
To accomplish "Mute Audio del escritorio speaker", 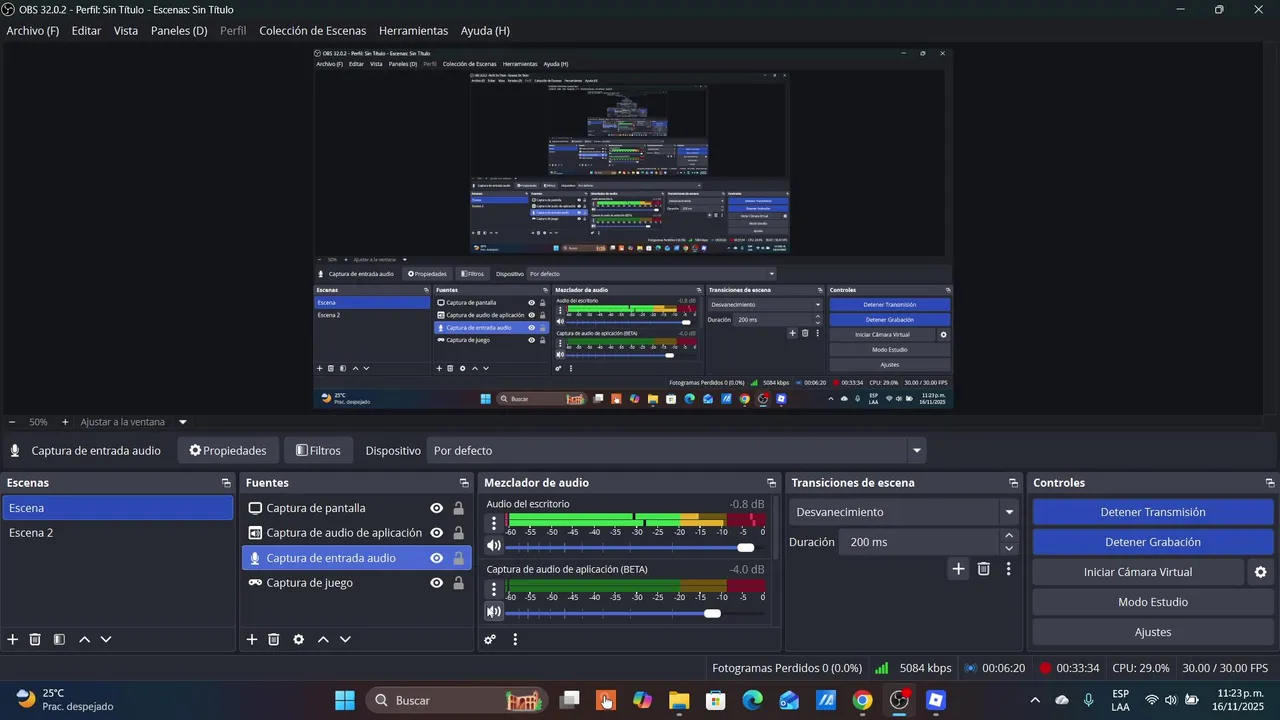I will [494, 546].
